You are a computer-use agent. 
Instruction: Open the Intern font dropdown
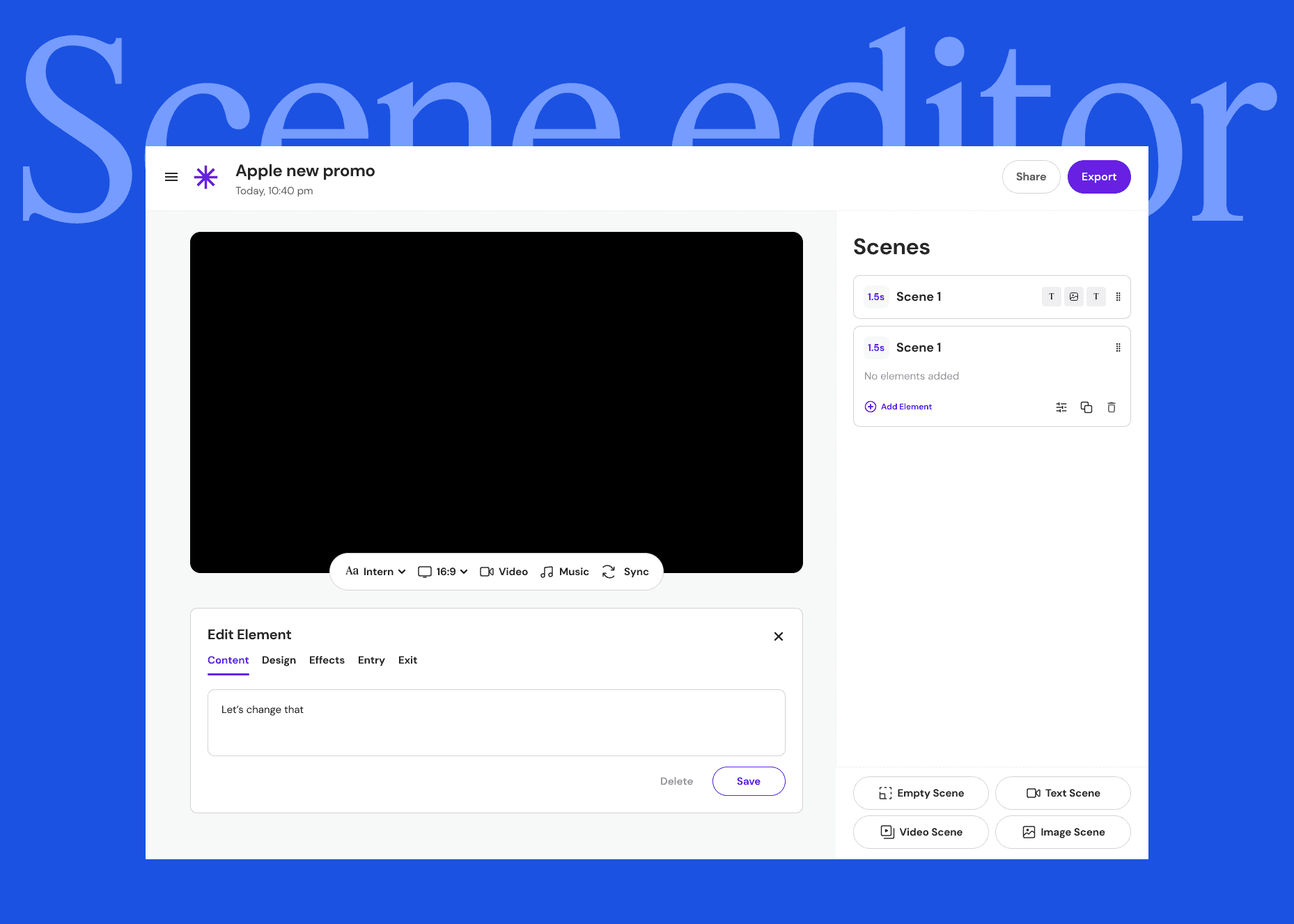click(x=375, y=572)
